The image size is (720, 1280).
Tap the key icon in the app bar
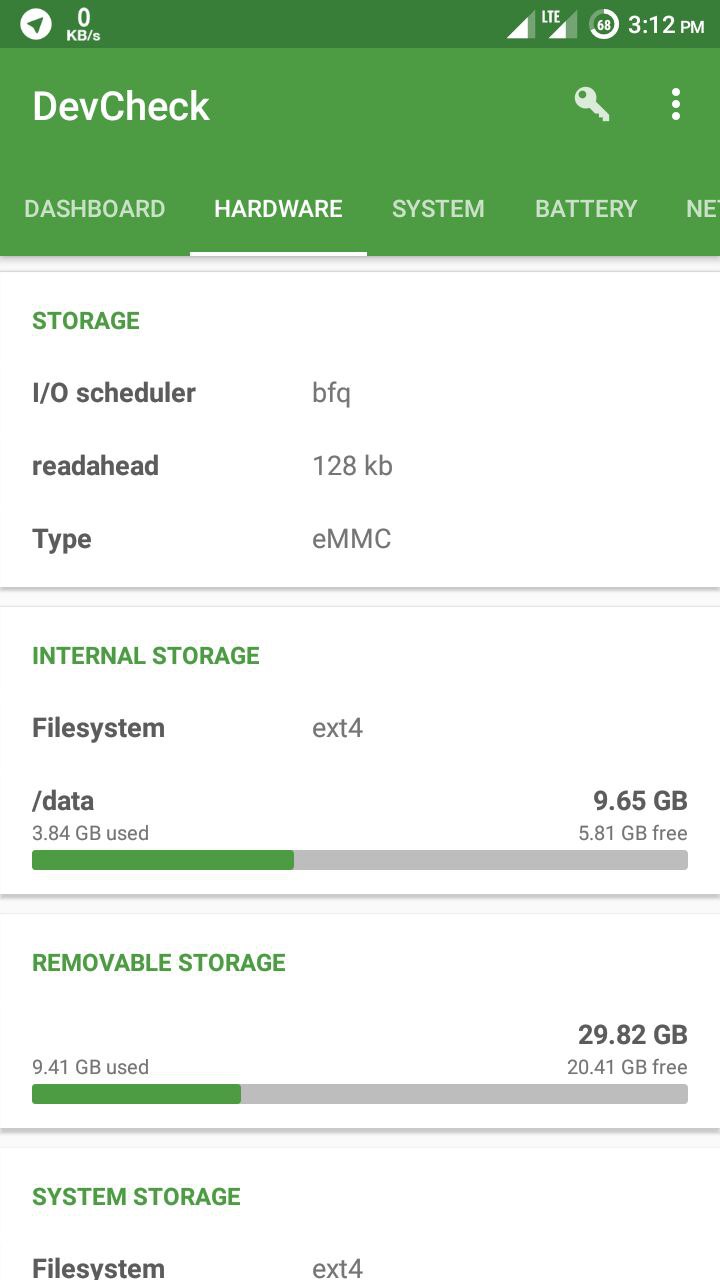(x=592, y=104)
